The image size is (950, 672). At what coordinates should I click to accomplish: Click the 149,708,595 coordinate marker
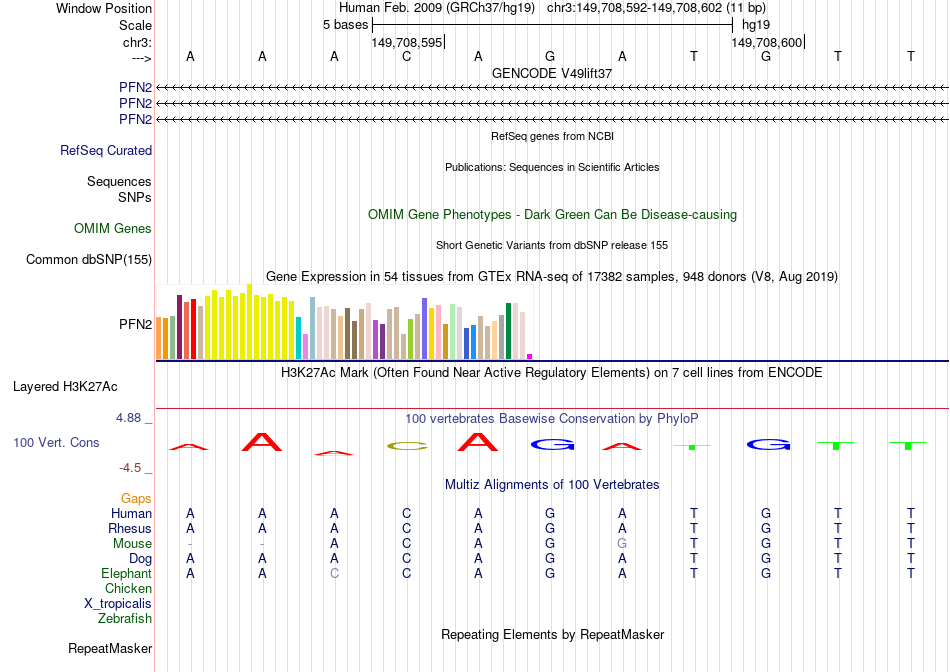click(x=407, y=42)
